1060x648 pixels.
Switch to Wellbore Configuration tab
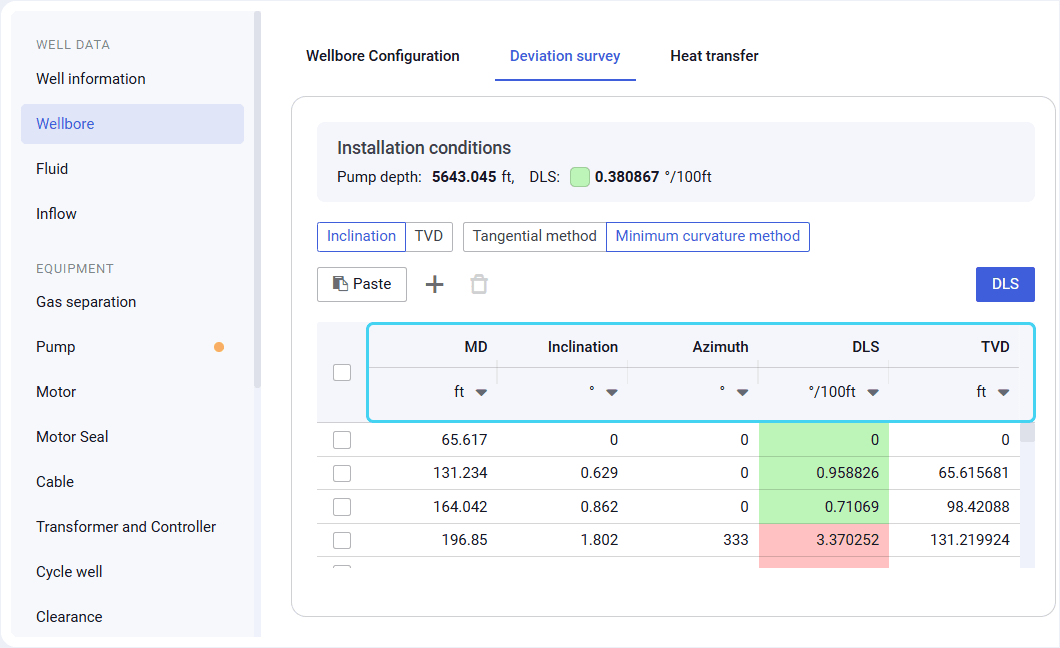383,56
